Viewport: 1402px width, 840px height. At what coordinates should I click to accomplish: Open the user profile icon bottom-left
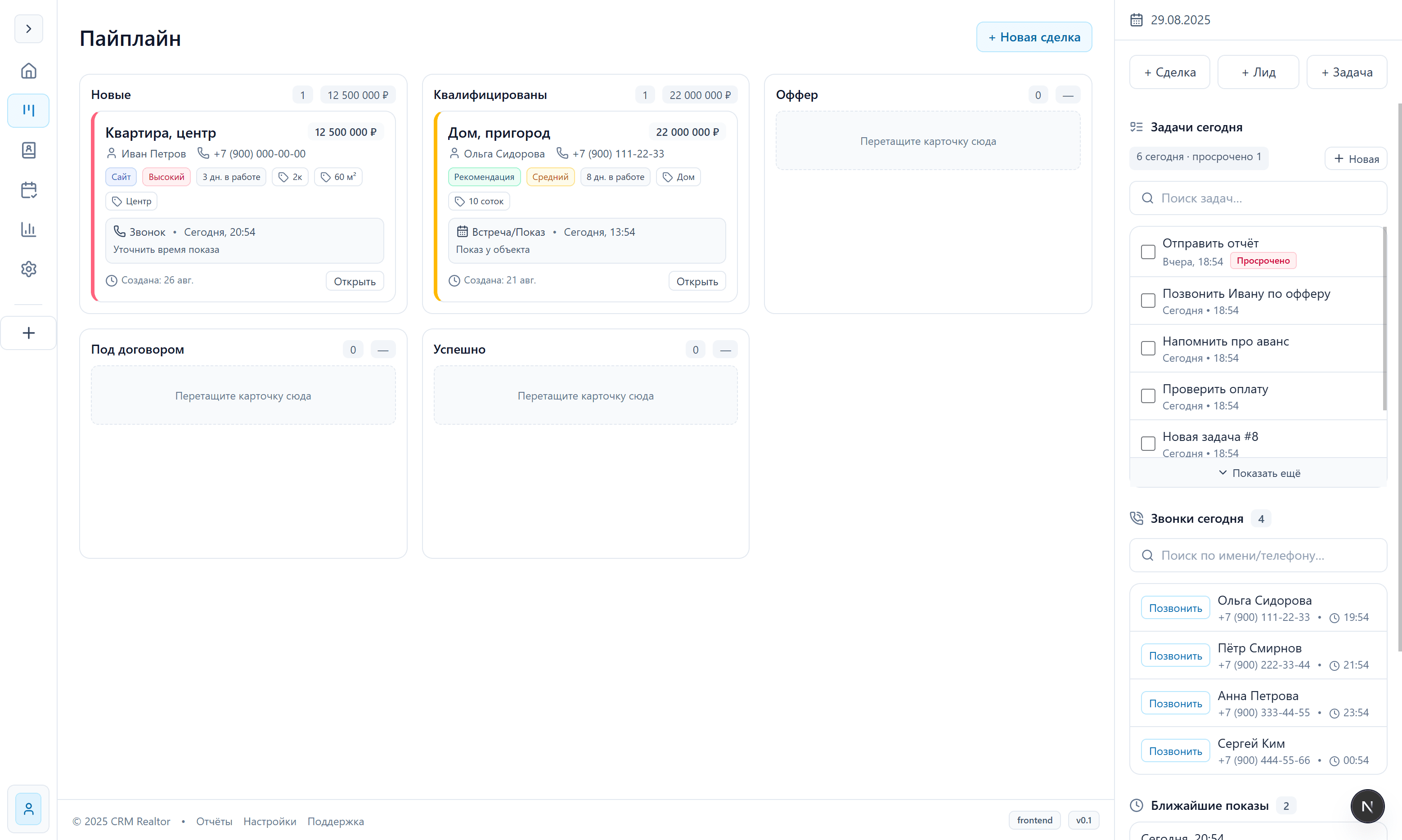point(28,809)
